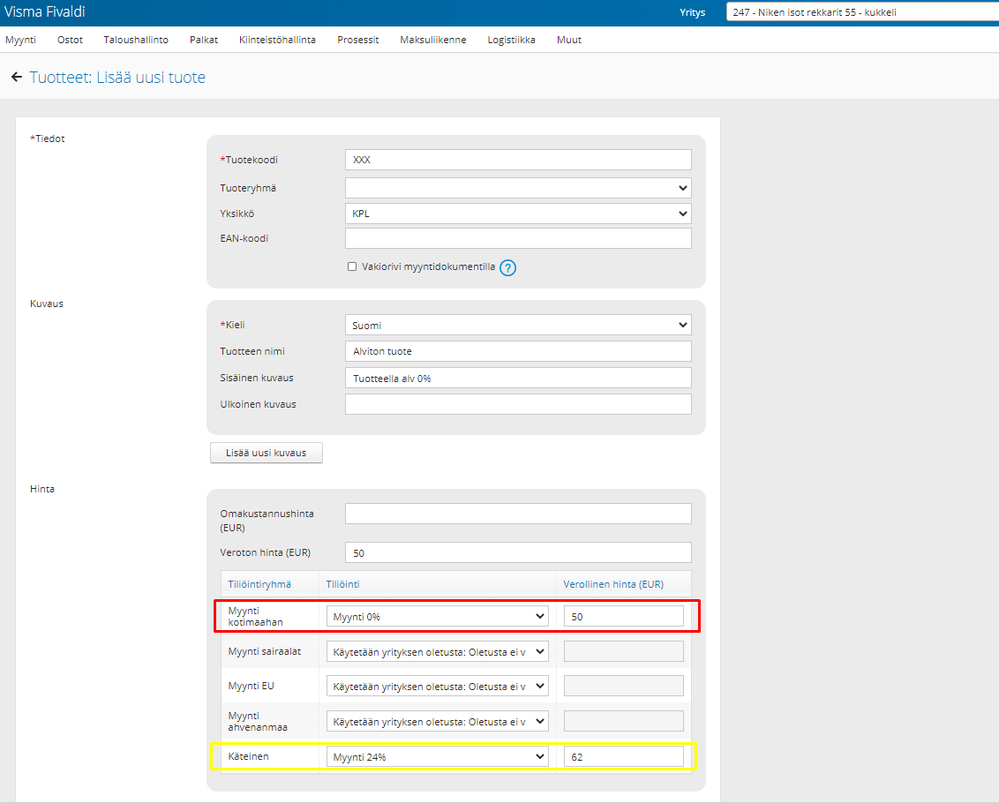Image resolution: width=999 pixels, height=803 pixels.
Task: Open the Tuoteryhmä dropdown
Action: (x=518, y=188)
